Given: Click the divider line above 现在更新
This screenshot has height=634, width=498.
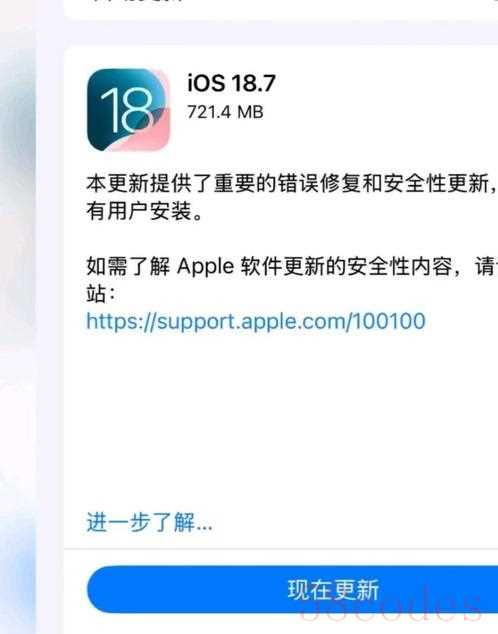Looking at the screenshot, I should click(x=281, y=549).
